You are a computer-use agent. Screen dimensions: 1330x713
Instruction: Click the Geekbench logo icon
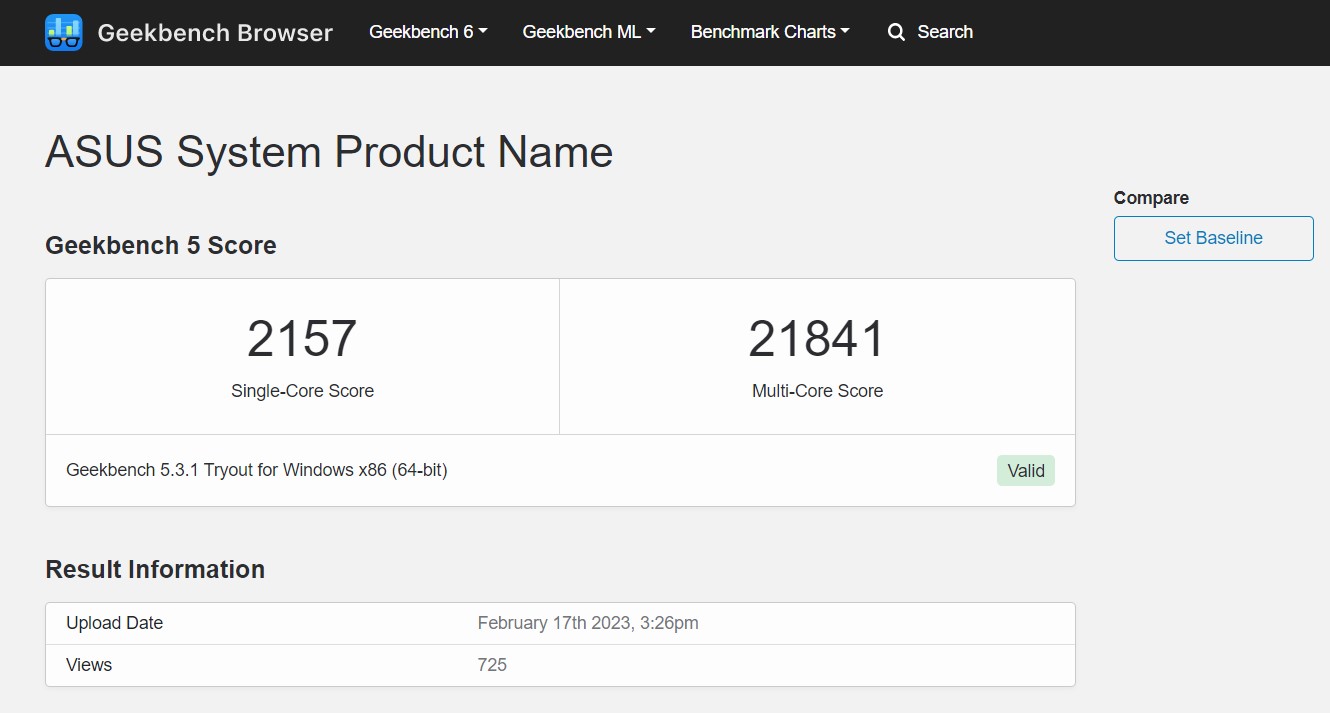coord(64,32)
